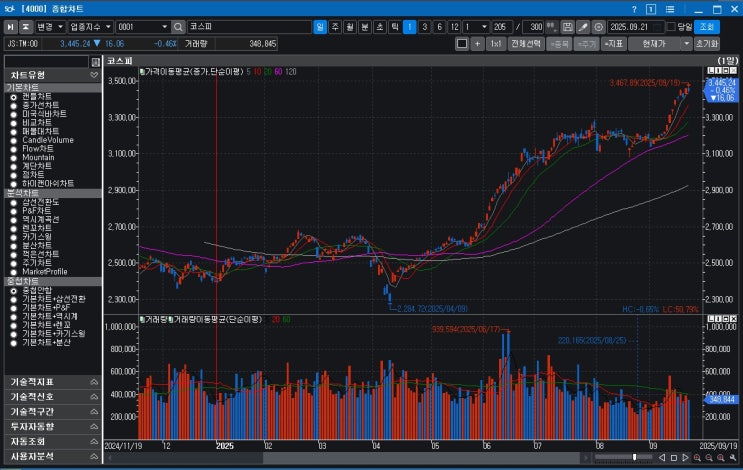Click the small list icon beside sidebar search box
Image resolution: width=743 pixels, height=470 pixels.
pos(95,62)
